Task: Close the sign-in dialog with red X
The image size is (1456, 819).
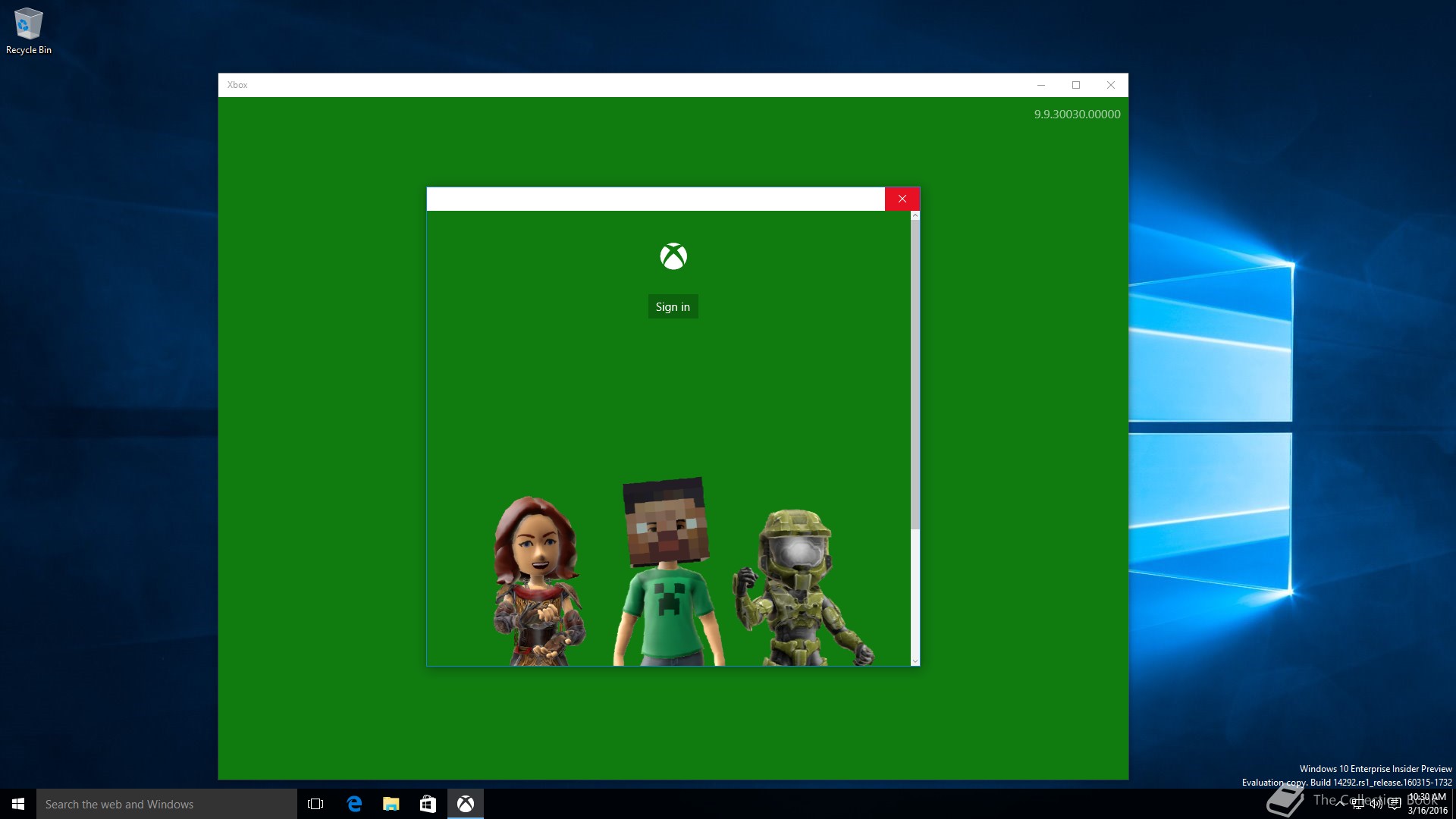Action: pos(902,199)
